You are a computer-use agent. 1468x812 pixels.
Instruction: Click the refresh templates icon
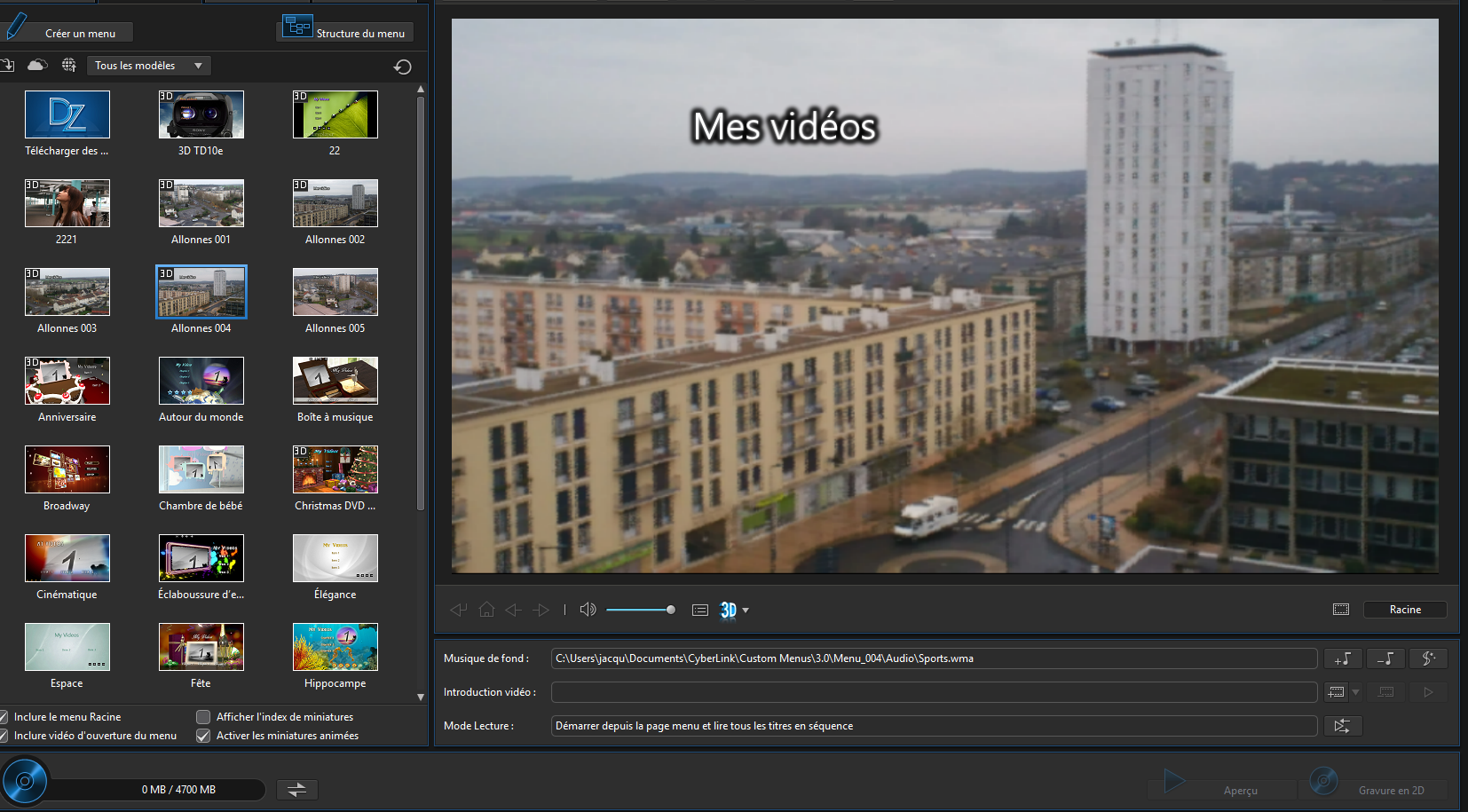coord(402,67)
